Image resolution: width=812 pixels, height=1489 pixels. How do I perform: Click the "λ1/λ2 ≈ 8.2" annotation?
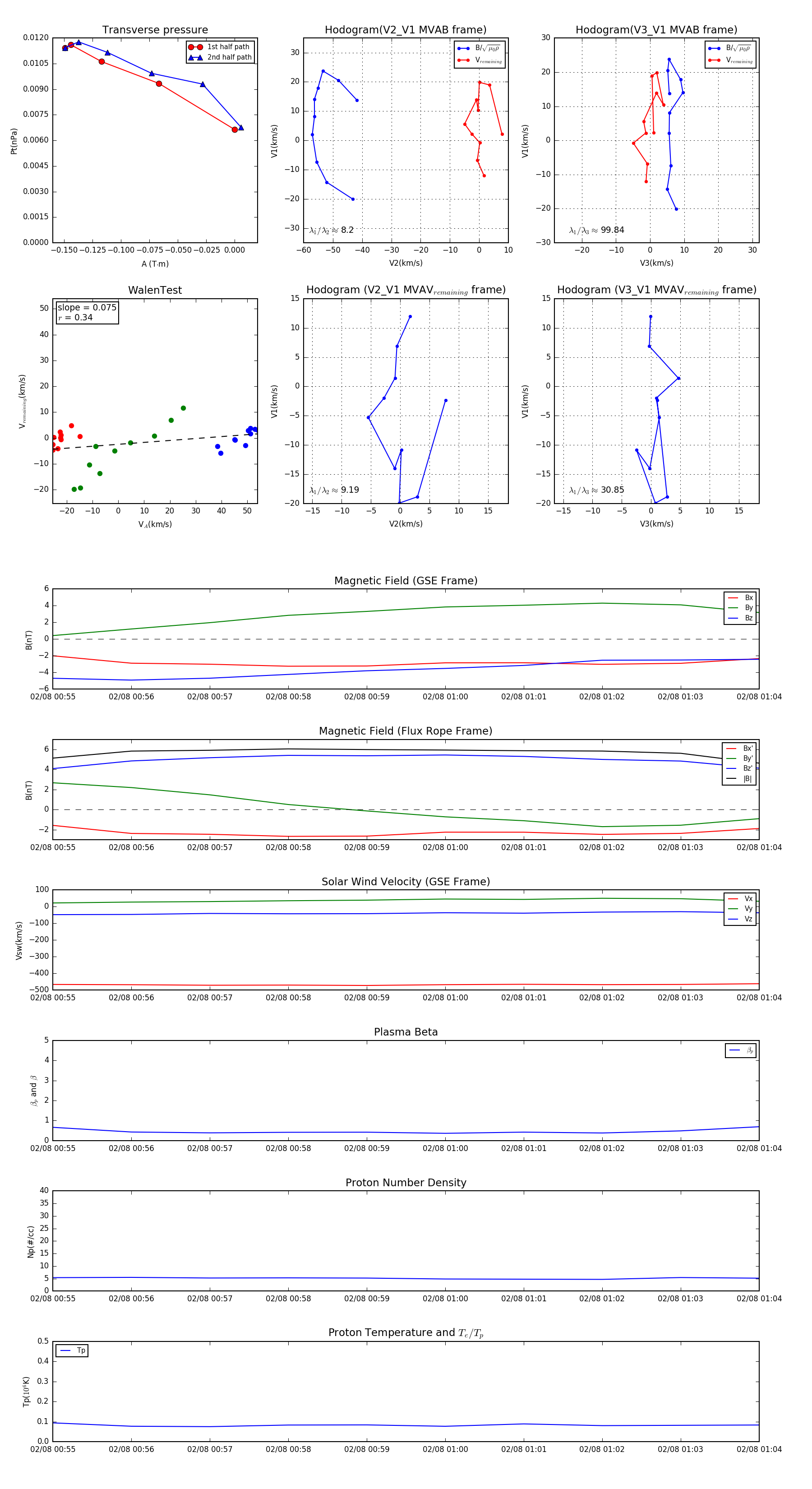click(x=331, y=230)
